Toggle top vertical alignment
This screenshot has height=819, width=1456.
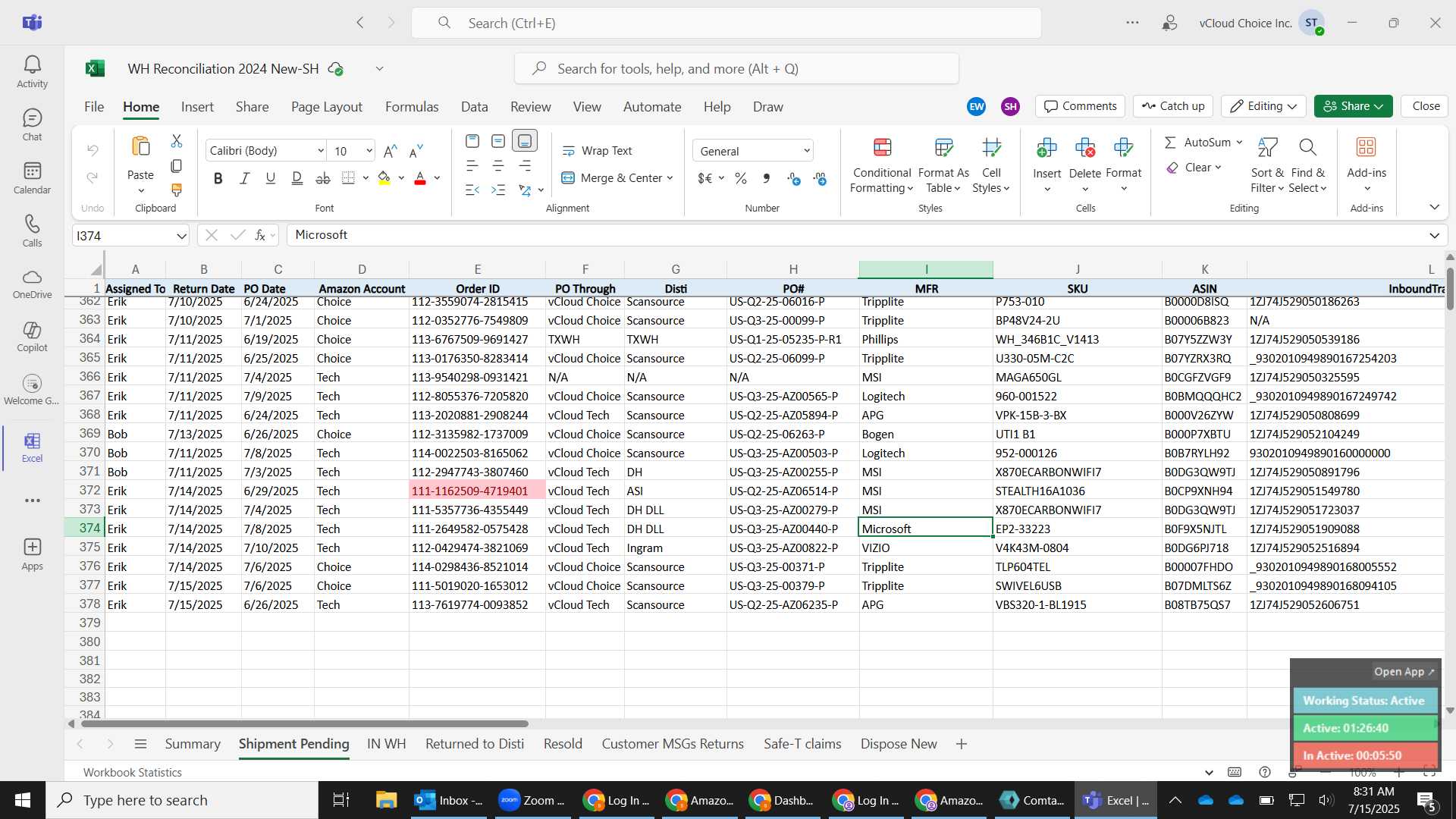point(472,141)
